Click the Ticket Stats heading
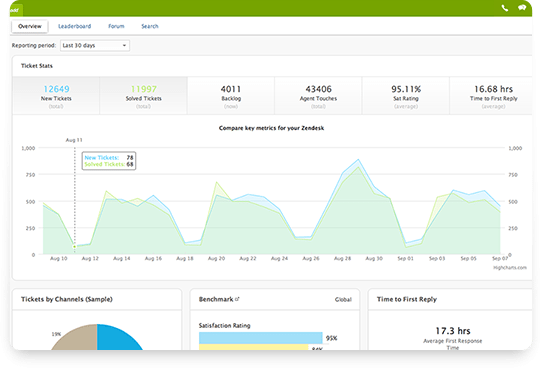This screenshot has height=369, width=540. tap(37, 66)
